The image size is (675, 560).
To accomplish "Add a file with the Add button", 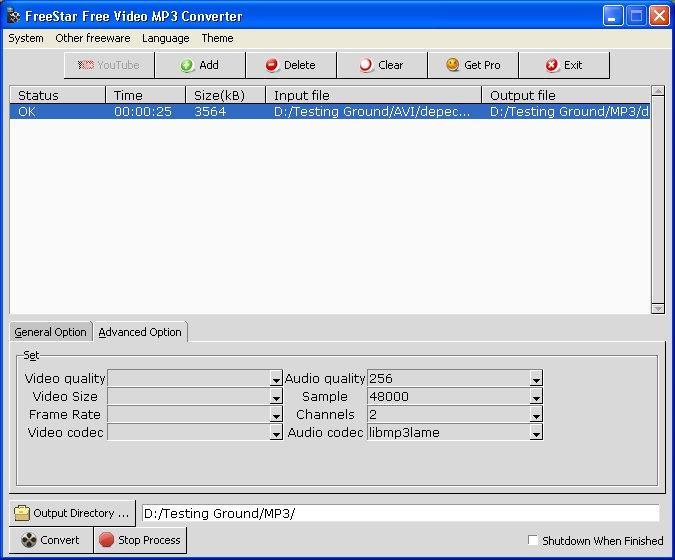I will (x=200, y=65).
